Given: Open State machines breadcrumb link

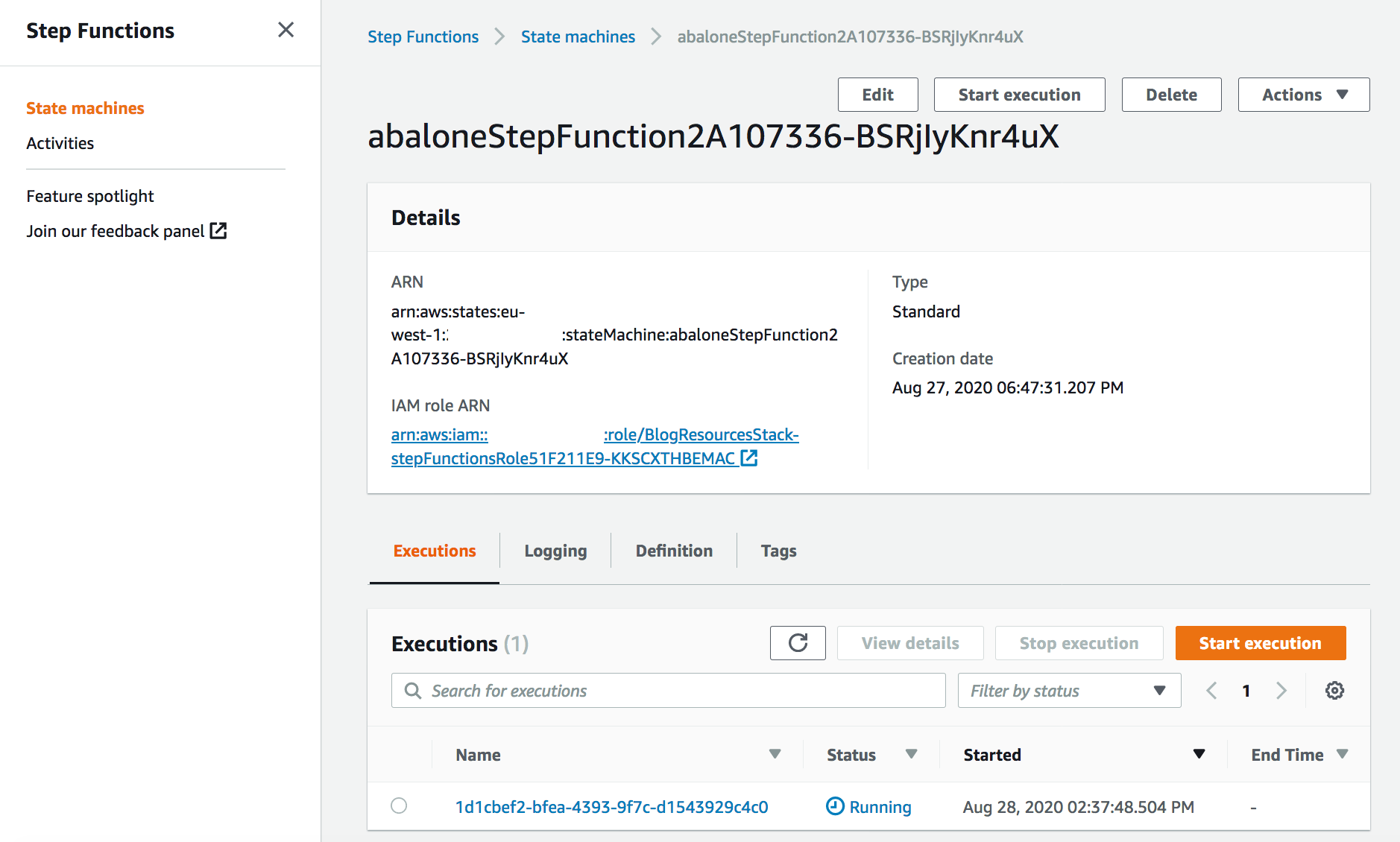Looking at the screenshot, I should click(578, 37).
